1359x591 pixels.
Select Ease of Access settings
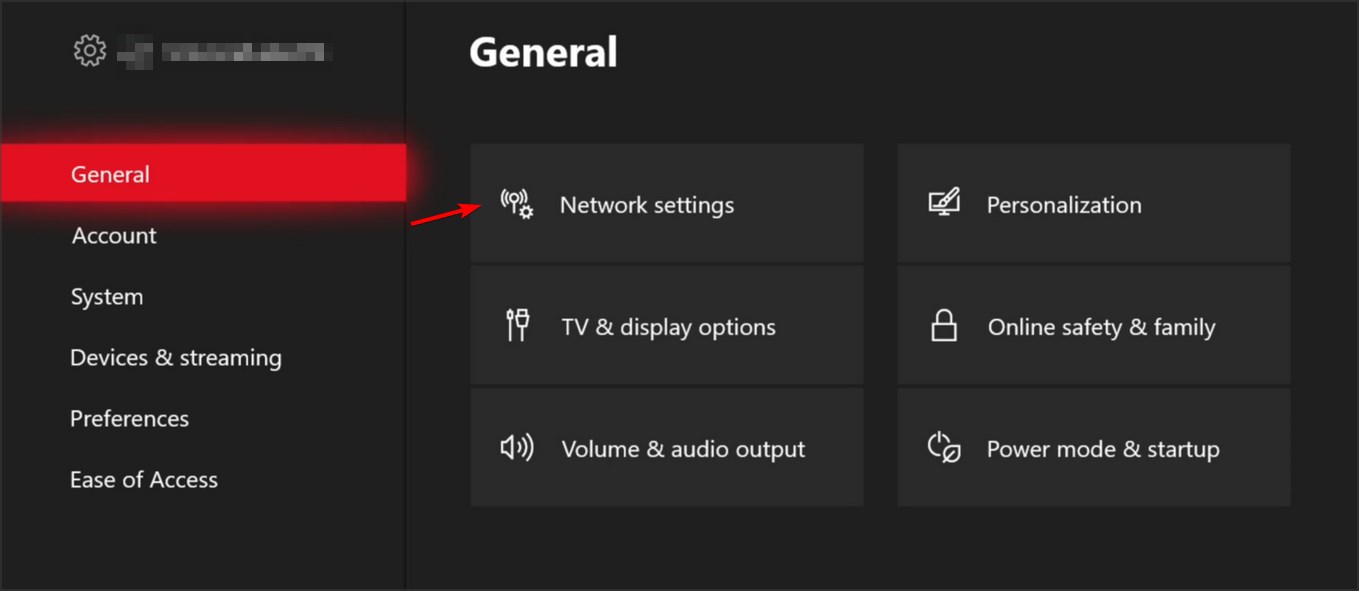pyautogui.click(x=144, y=479)
